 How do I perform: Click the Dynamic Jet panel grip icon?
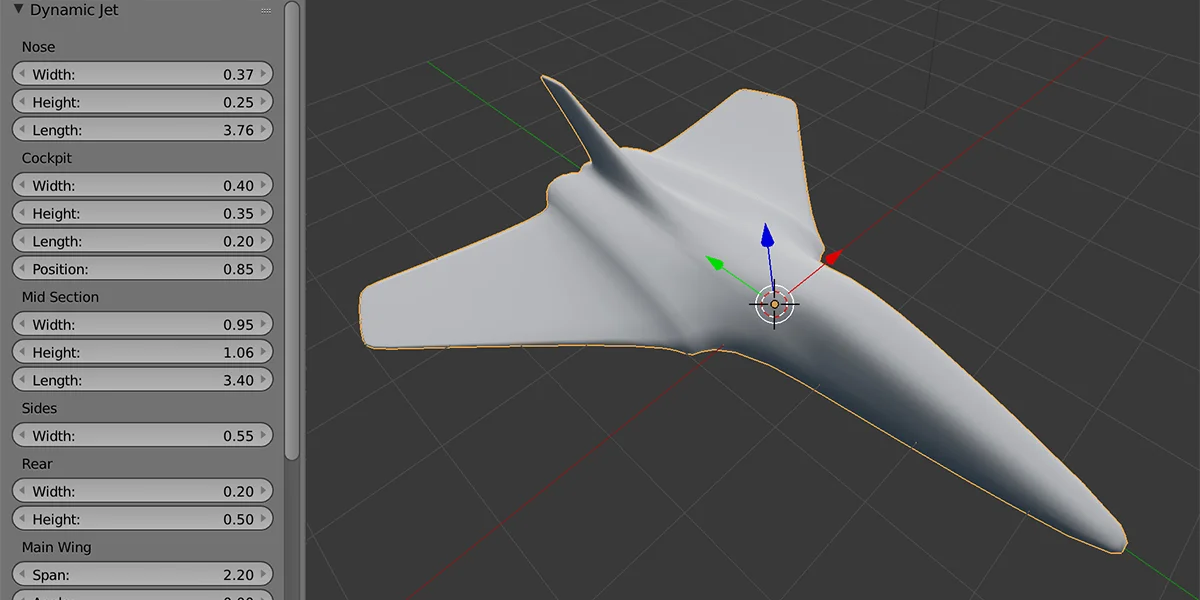[266, 9]
